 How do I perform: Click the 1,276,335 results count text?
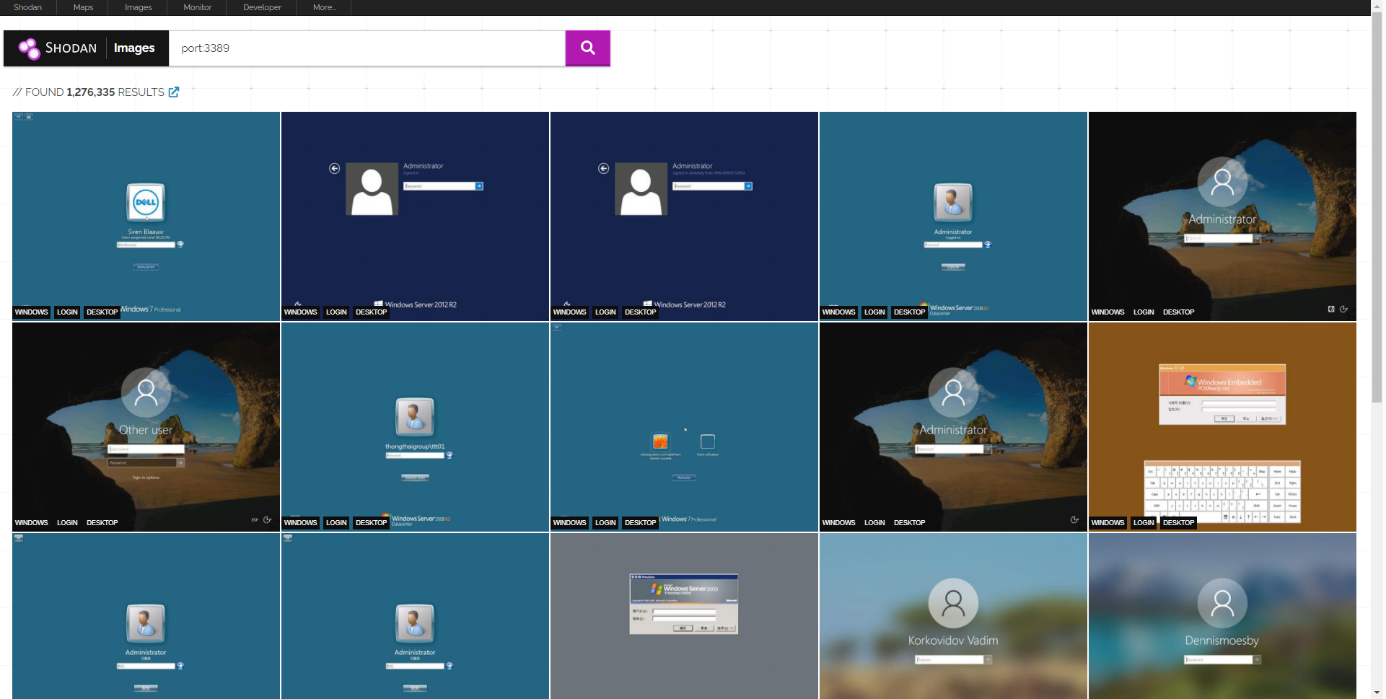pyautogui.click(x=91, y=92)
